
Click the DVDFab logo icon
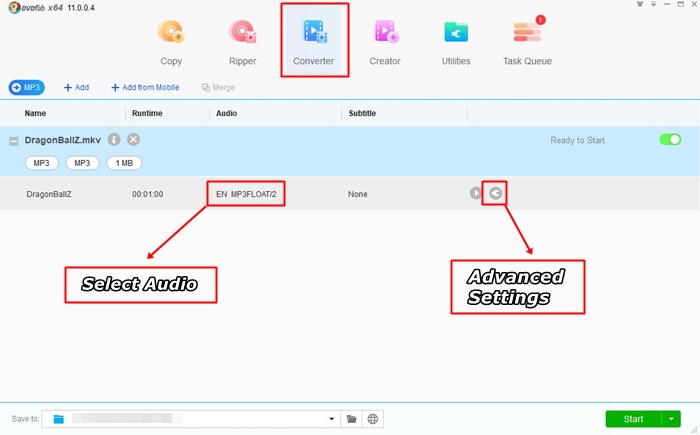14,8
